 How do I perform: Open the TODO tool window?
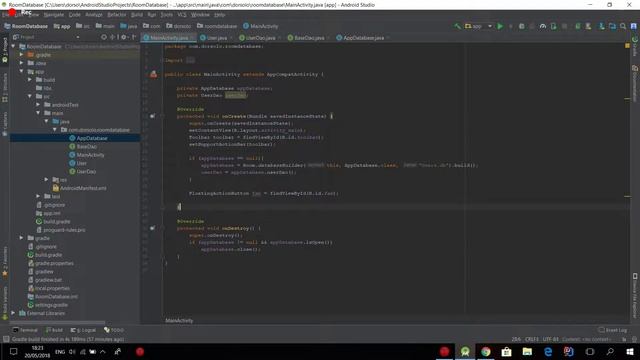tap(114, 330)
